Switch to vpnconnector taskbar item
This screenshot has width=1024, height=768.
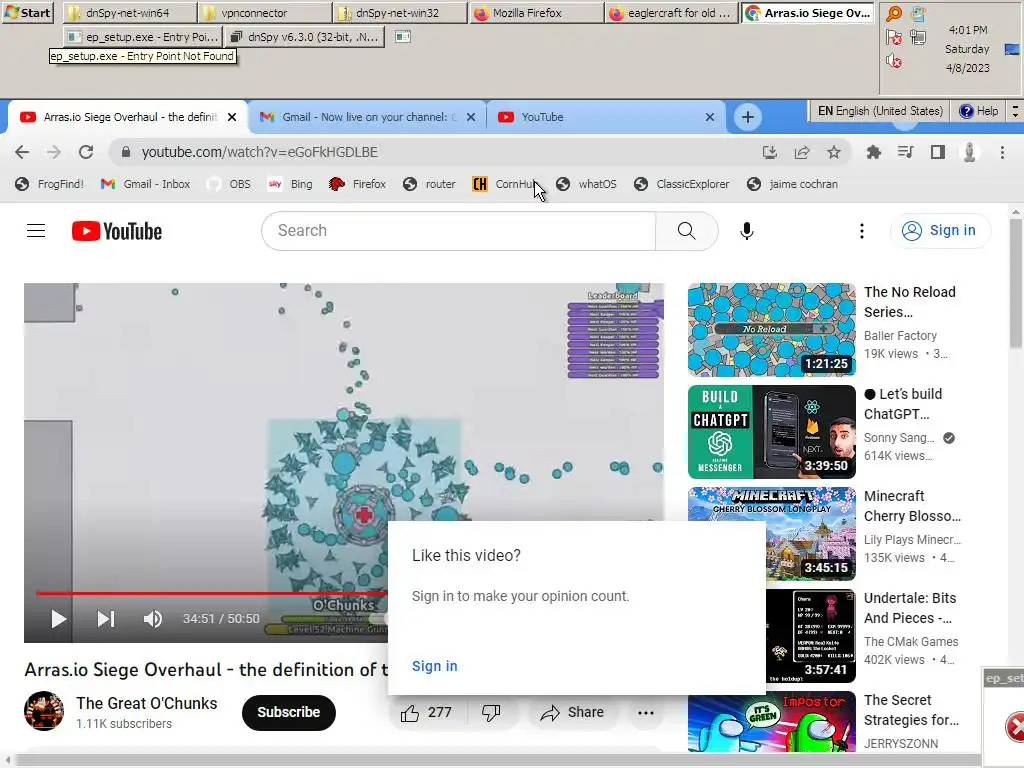pyautogui.click(x=266, y=12)
